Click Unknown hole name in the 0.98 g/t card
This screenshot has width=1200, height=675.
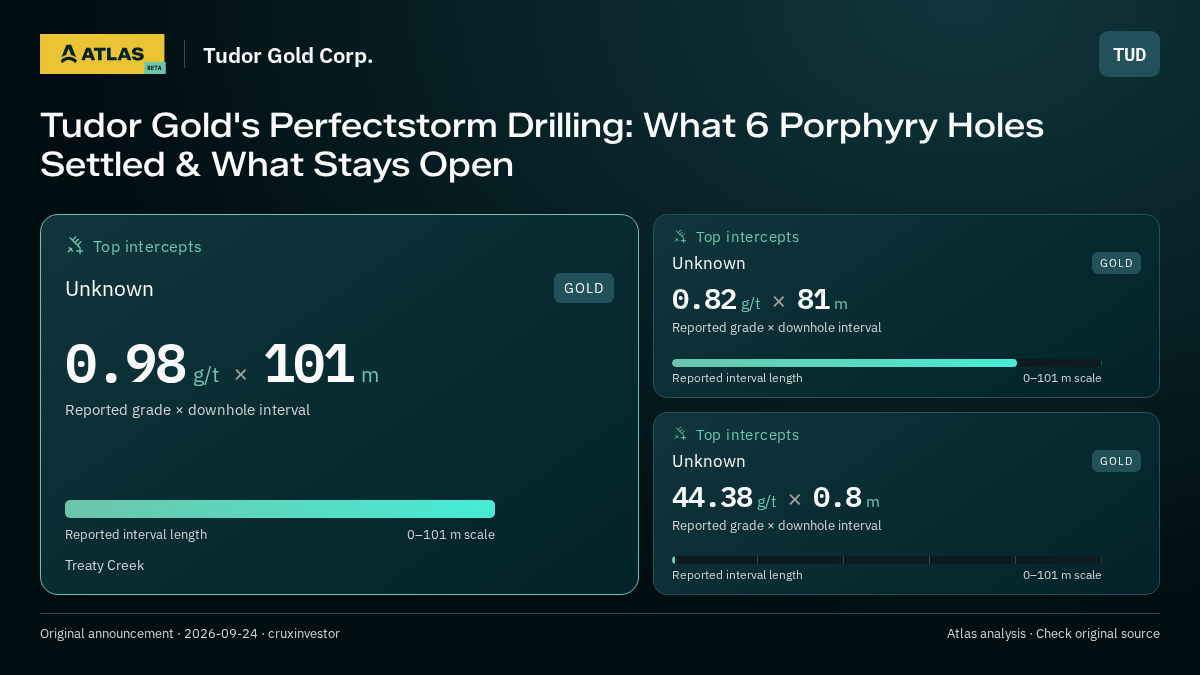tap(109, 289)
